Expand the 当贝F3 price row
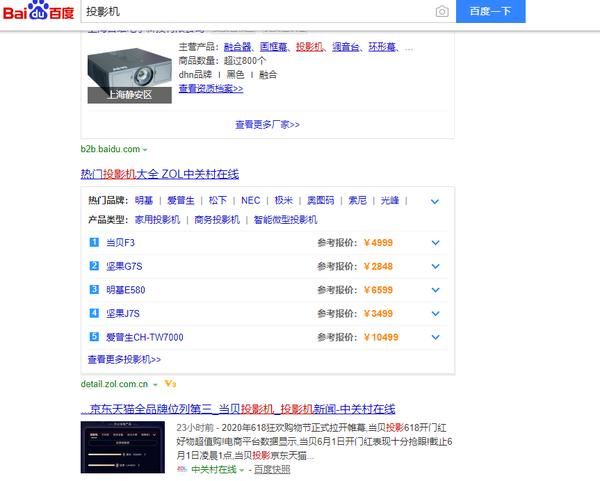Image resolution: width=600 pixels, height=481 pixels. (x=434, y=243)
